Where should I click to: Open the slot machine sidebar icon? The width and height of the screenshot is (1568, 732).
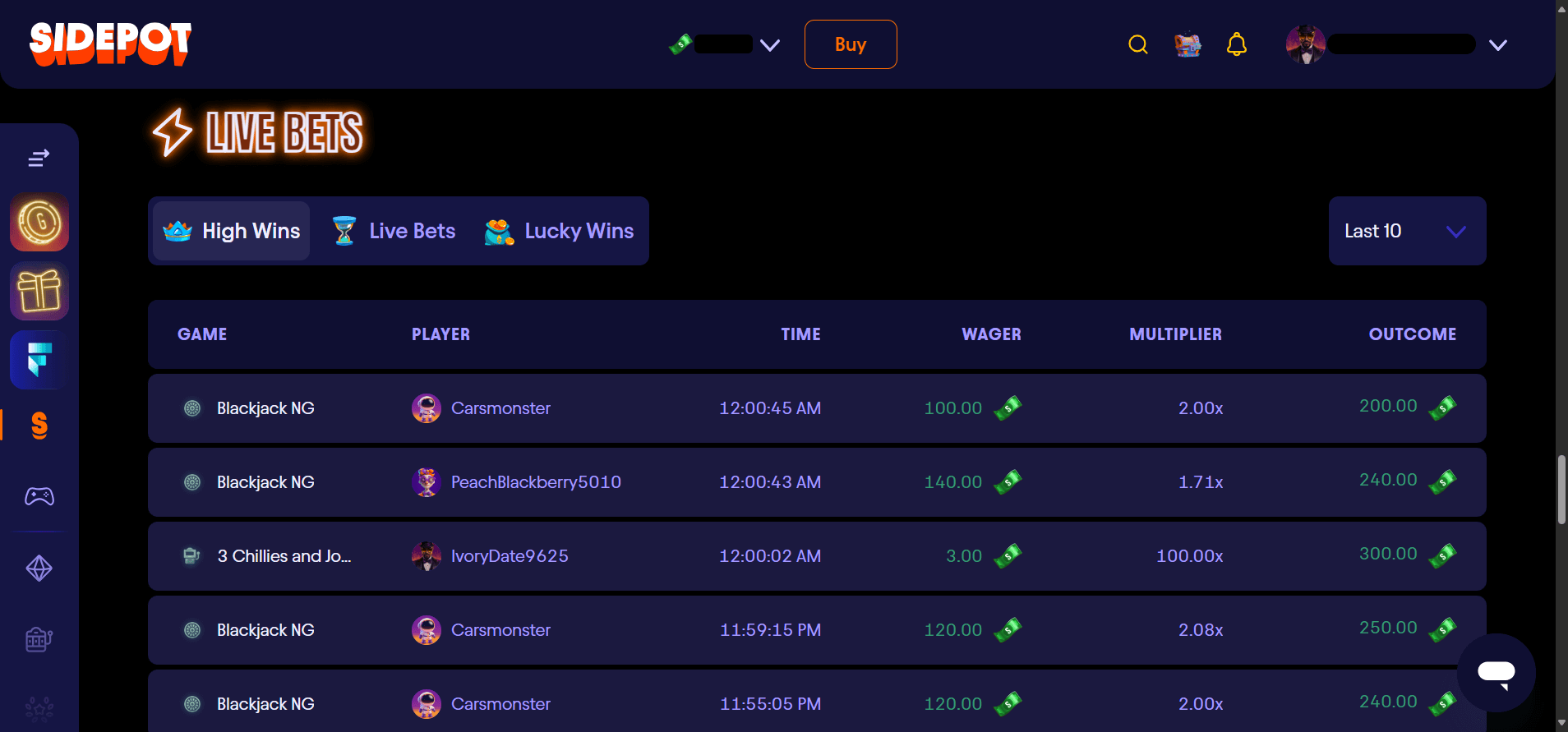click(39, 638)
